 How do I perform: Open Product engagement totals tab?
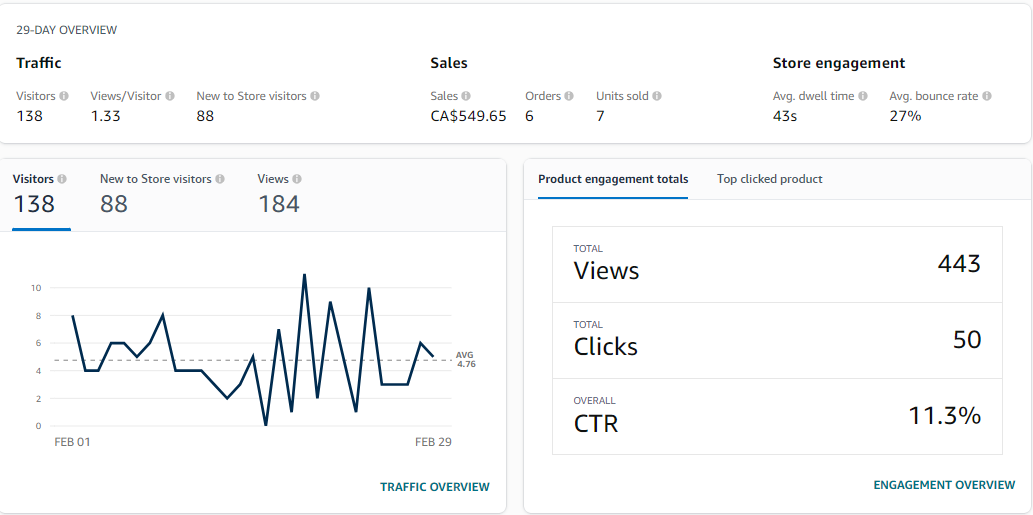coord(613,179)
